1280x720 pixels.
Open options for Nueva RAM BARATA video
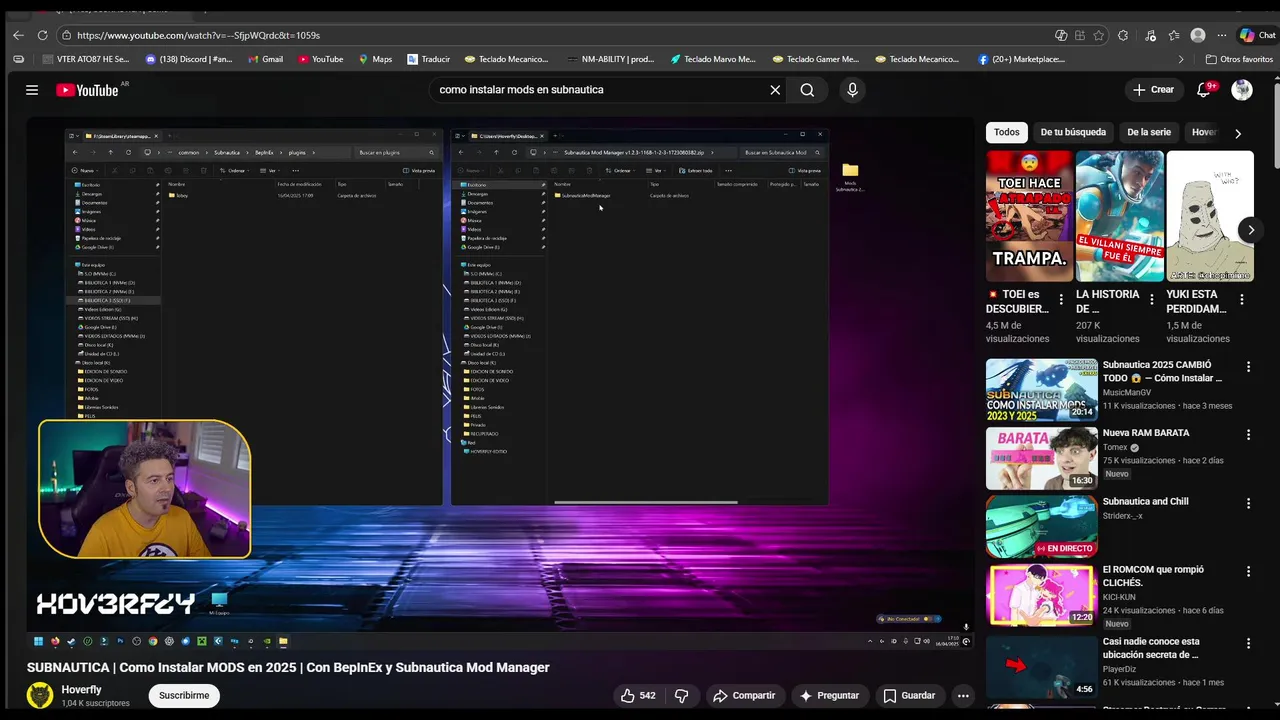tap(1248, 435)
